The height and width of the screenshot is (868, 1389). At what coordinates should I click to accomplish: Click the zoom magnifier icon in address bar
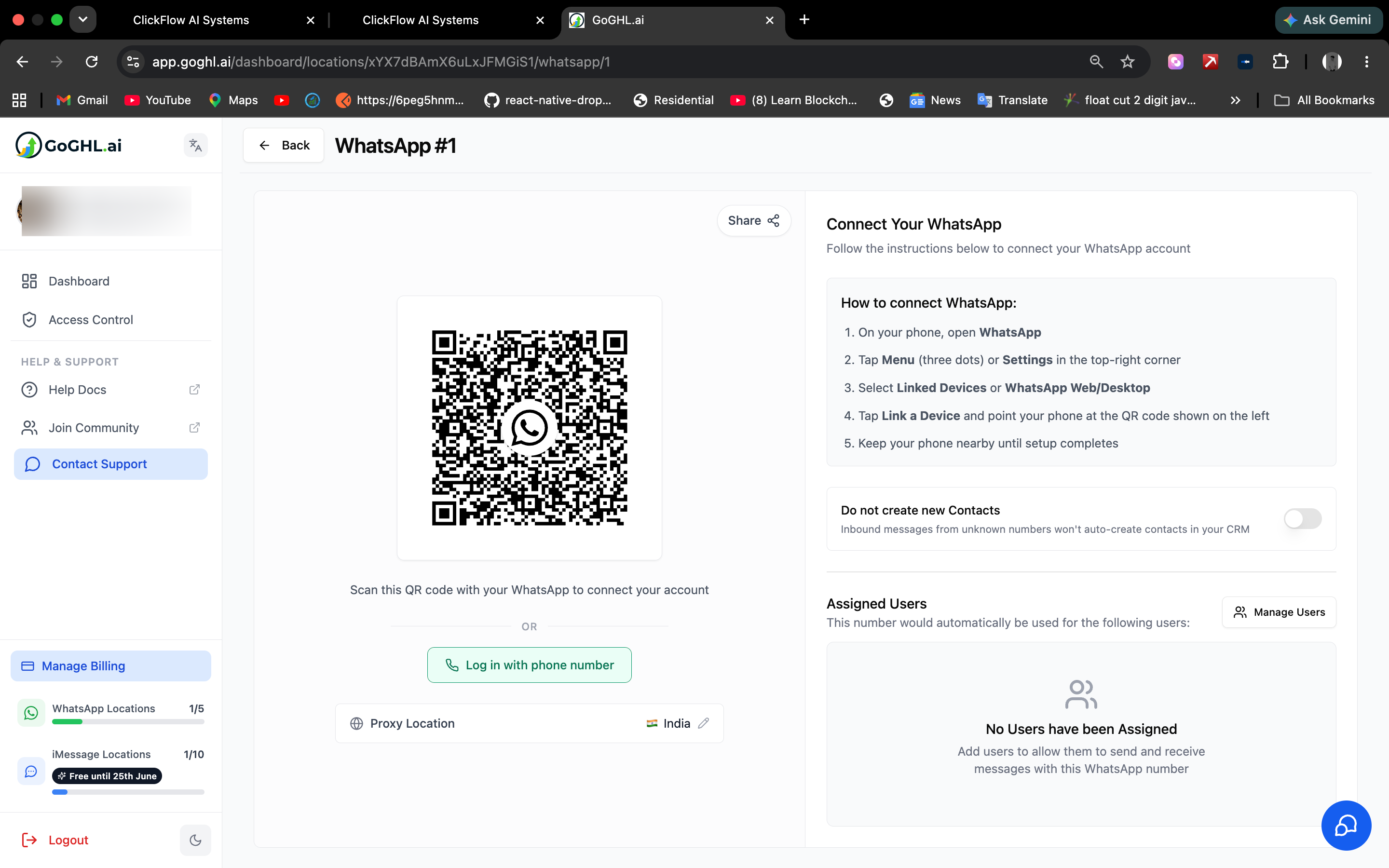pyautogui.click(x=1096, y=61)
